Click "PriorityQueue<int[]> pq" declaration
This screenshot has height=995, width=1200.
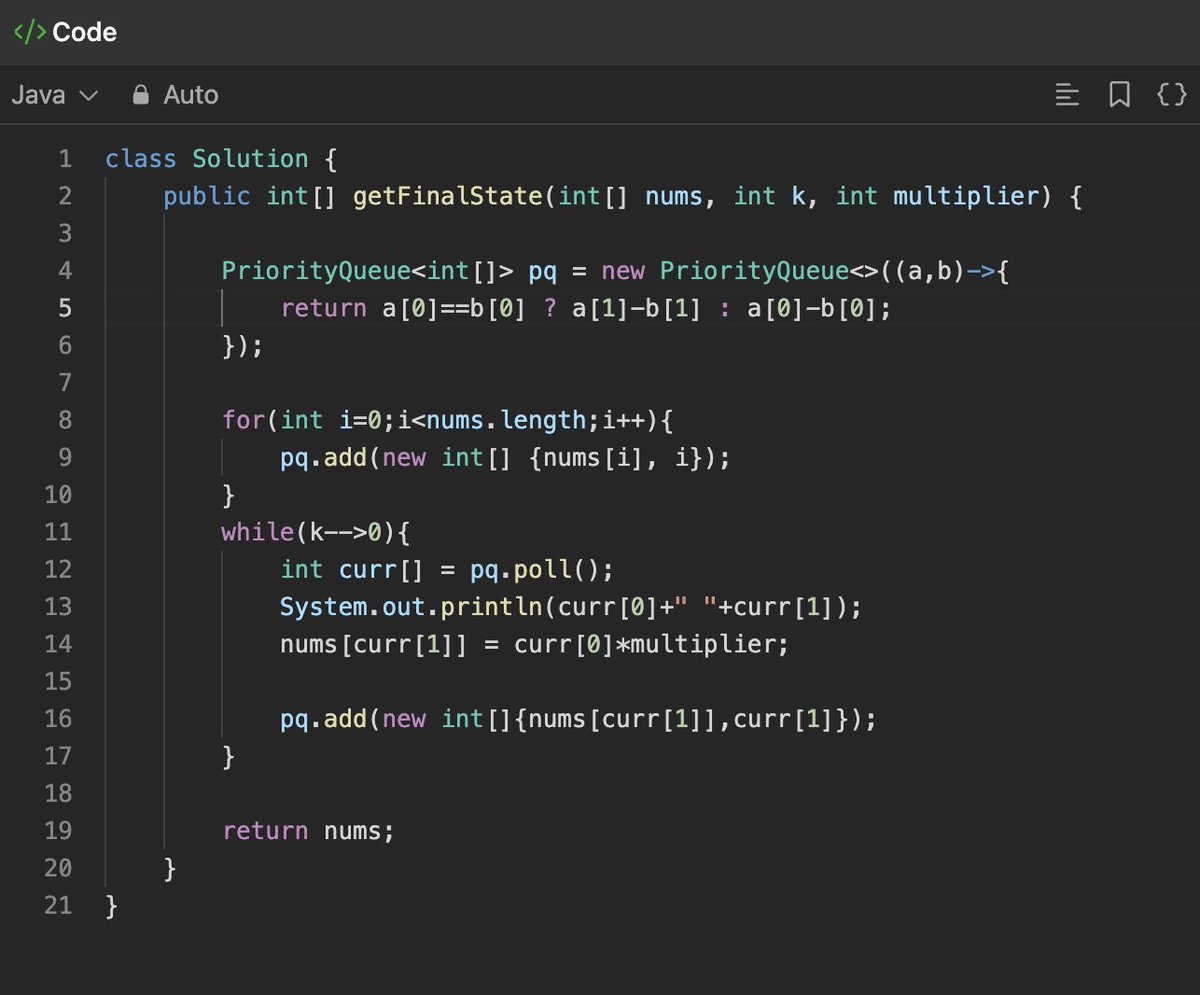388,271
